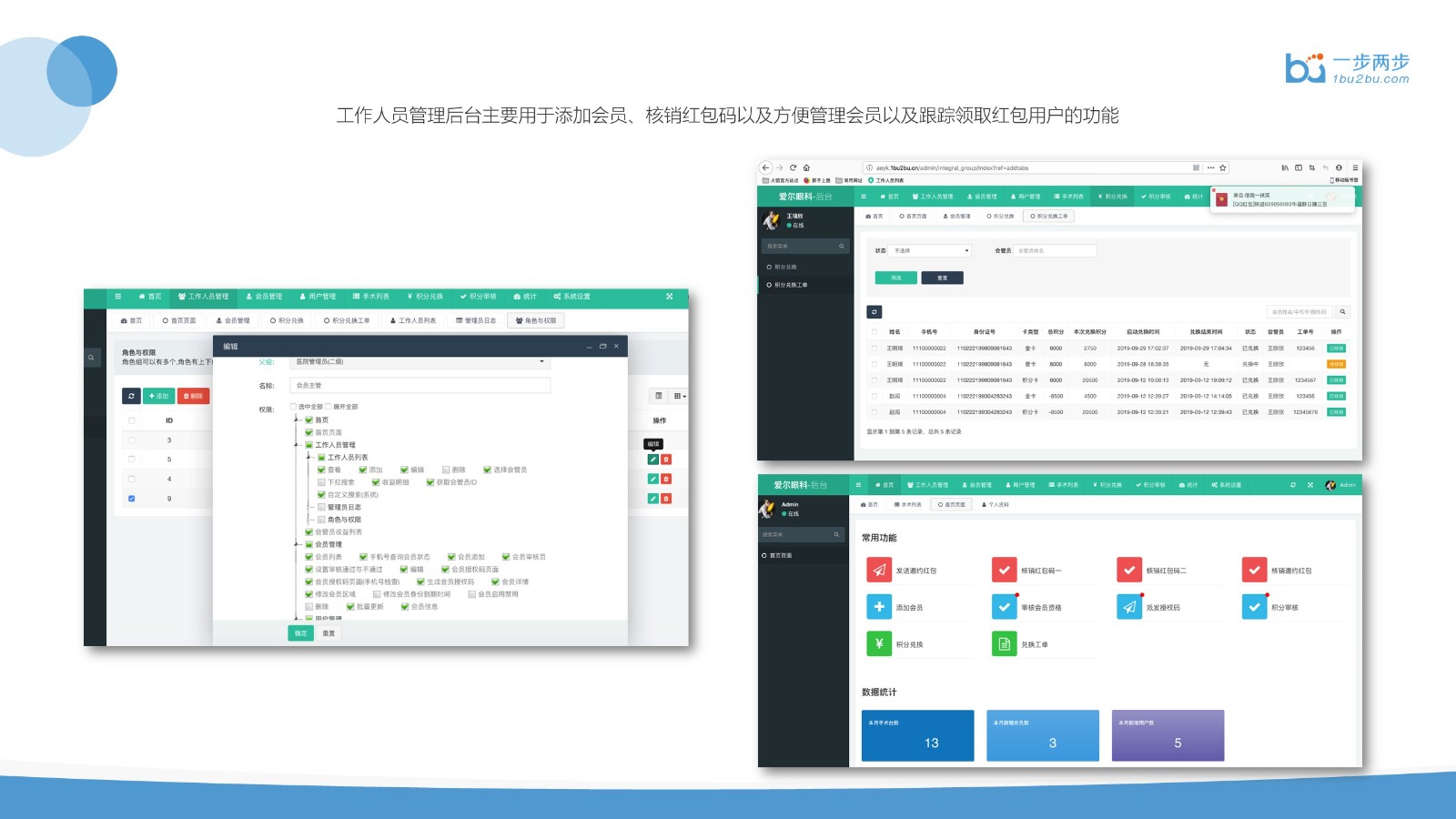The width and height of the screenshot is (1456, 819).
Task: Open the Admin user menu in dashboard header
Action: pos(1341,485)
